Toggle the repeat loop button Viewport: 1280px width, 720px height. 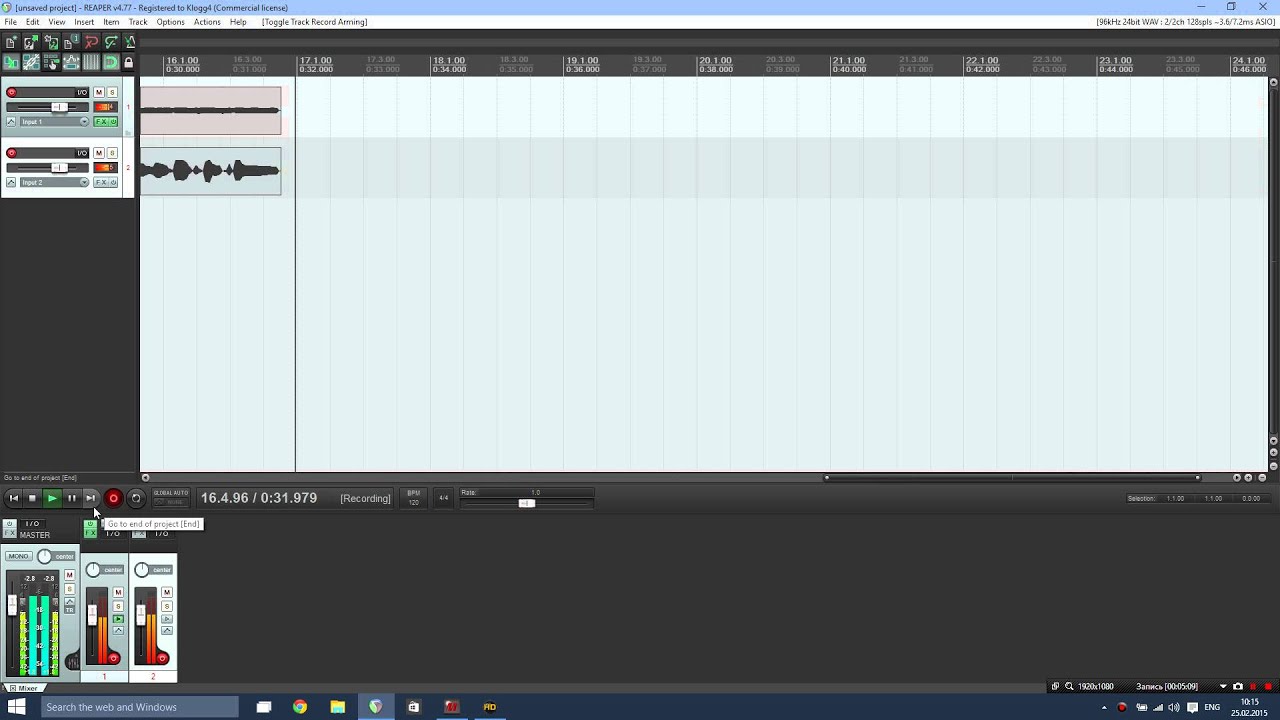coord(136,498)
